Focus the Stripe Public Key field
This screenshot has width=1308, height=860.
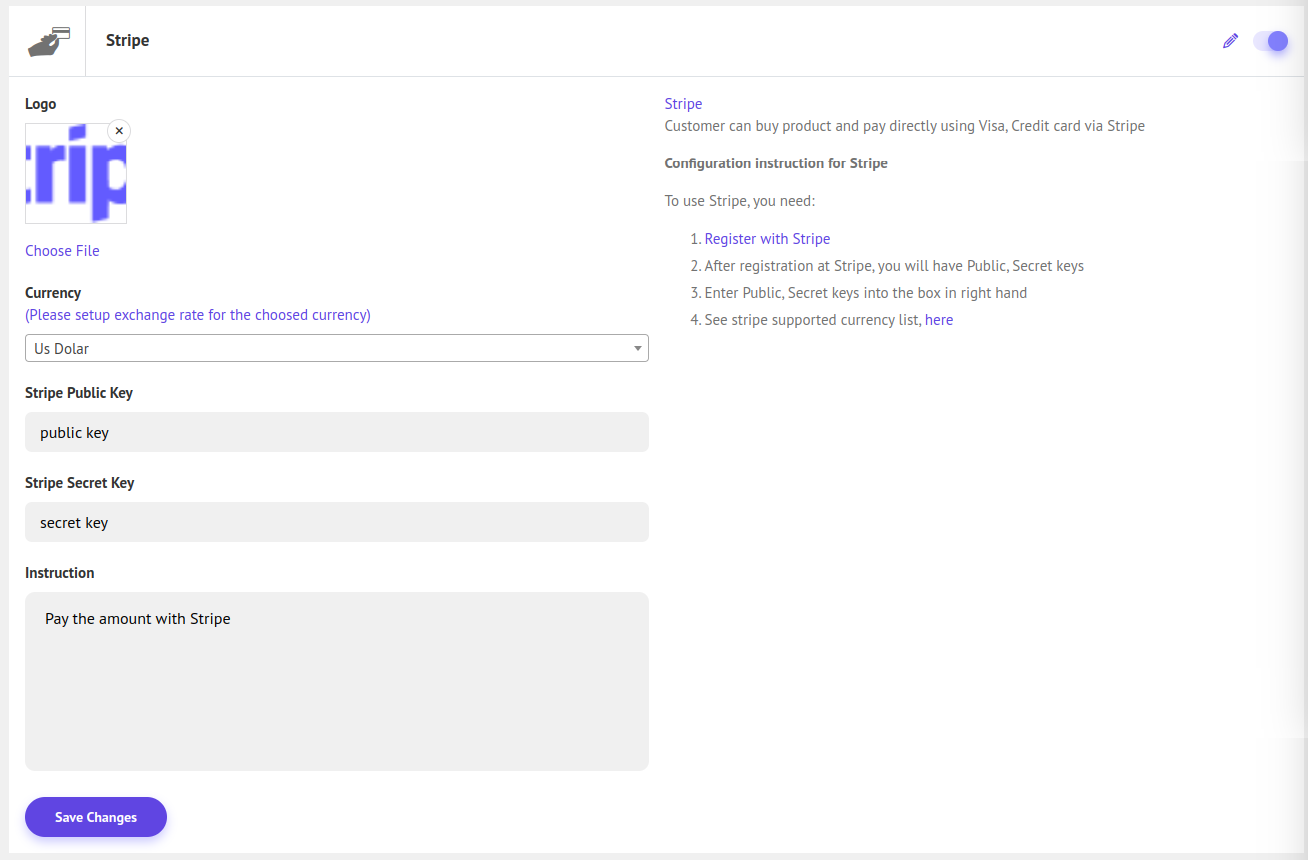click(336, 432)
